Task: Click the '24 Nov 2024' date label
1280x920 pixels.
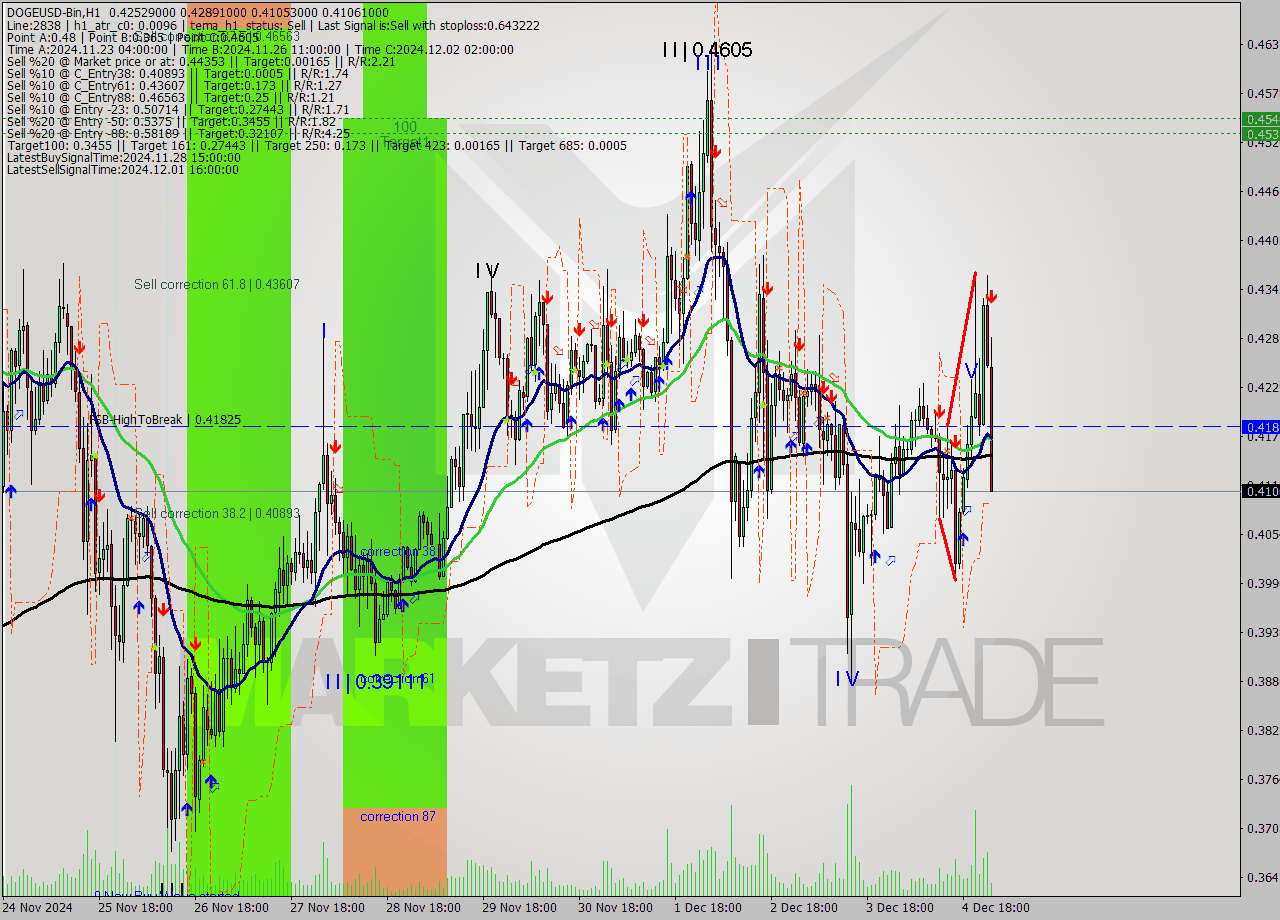Action: pos(38,908)
